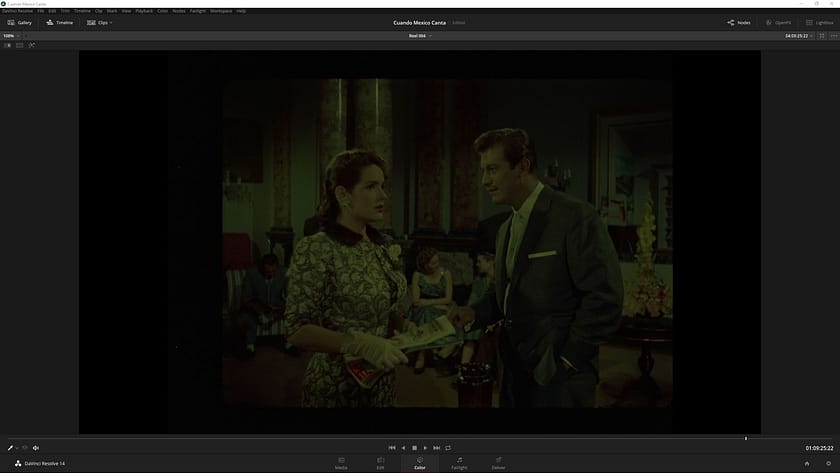Open the Playback menu

(x=144, y=11)
